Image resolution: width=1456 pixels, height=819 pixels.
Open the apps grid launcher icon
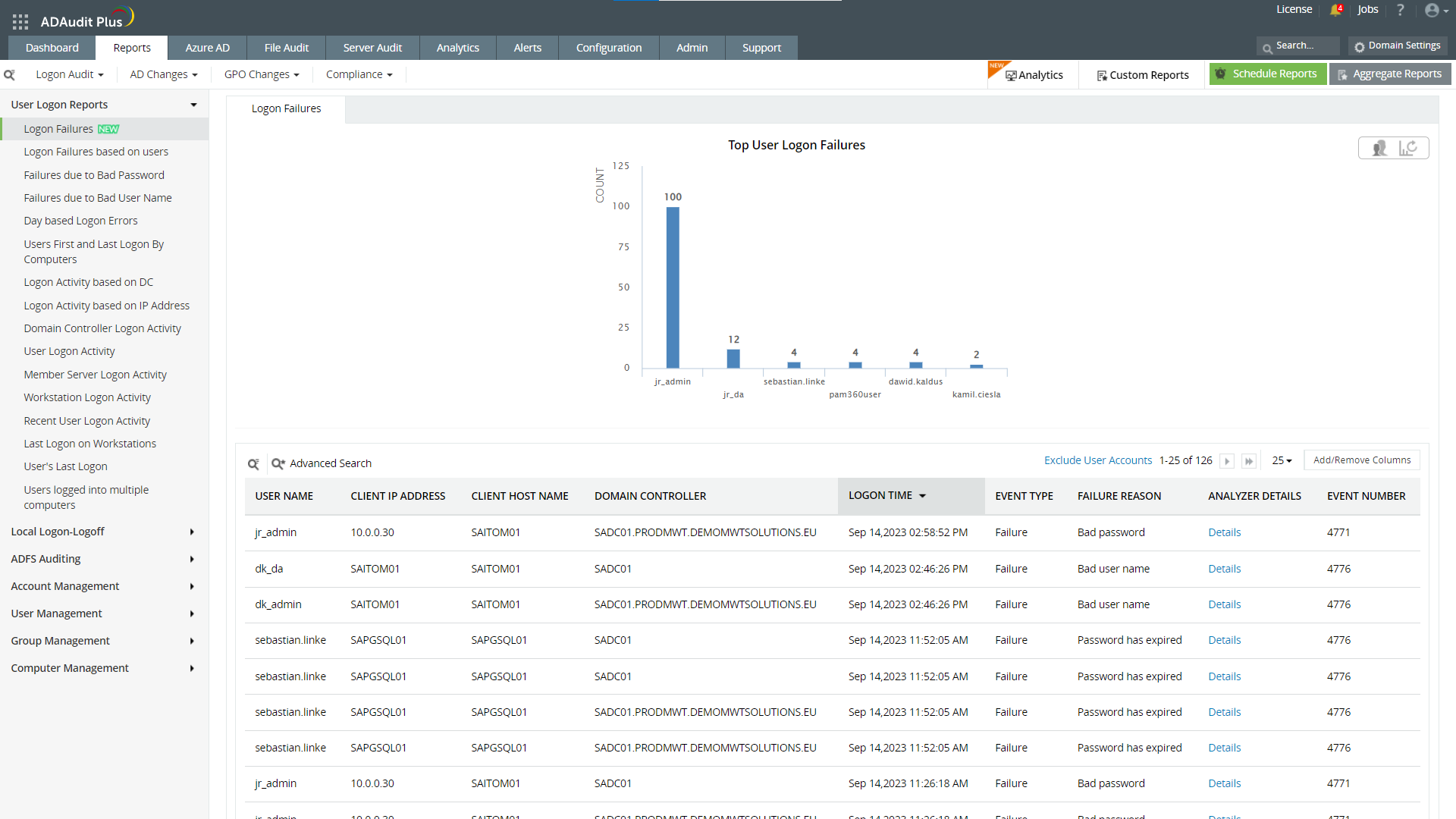click(20, 22)
